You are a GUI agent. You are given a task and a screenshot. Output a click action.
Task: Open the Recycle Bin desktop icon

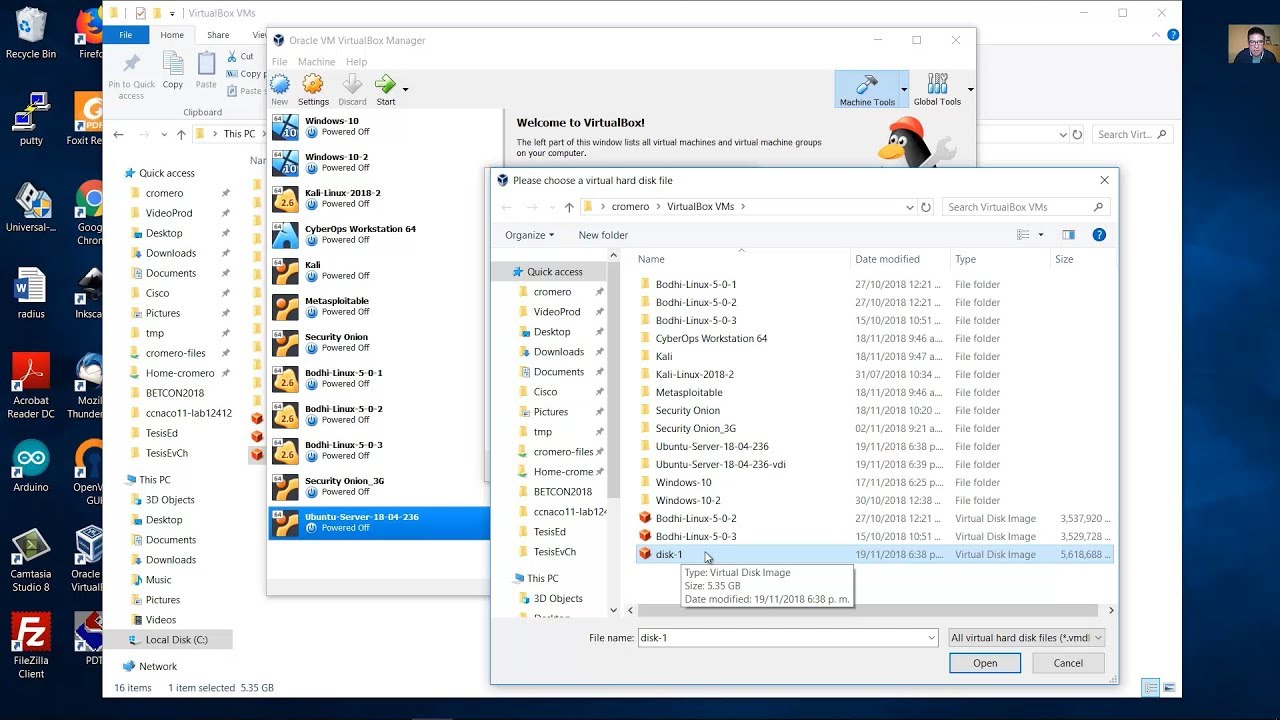point(31,33)
